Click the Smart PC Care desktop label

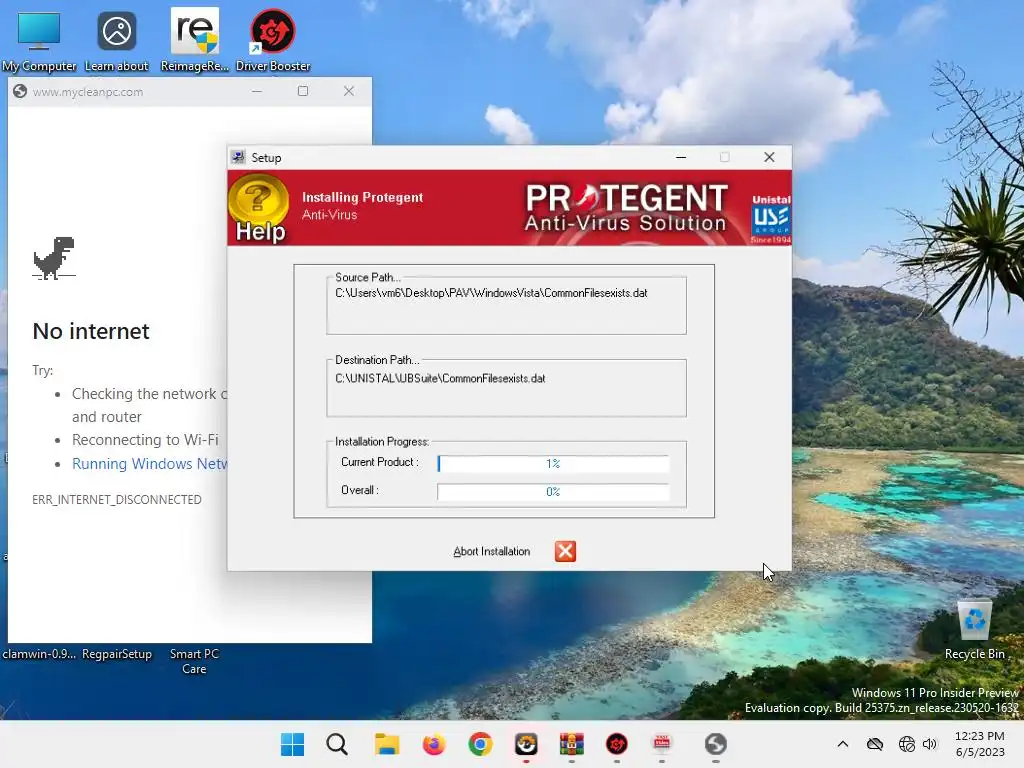[194, 661]
